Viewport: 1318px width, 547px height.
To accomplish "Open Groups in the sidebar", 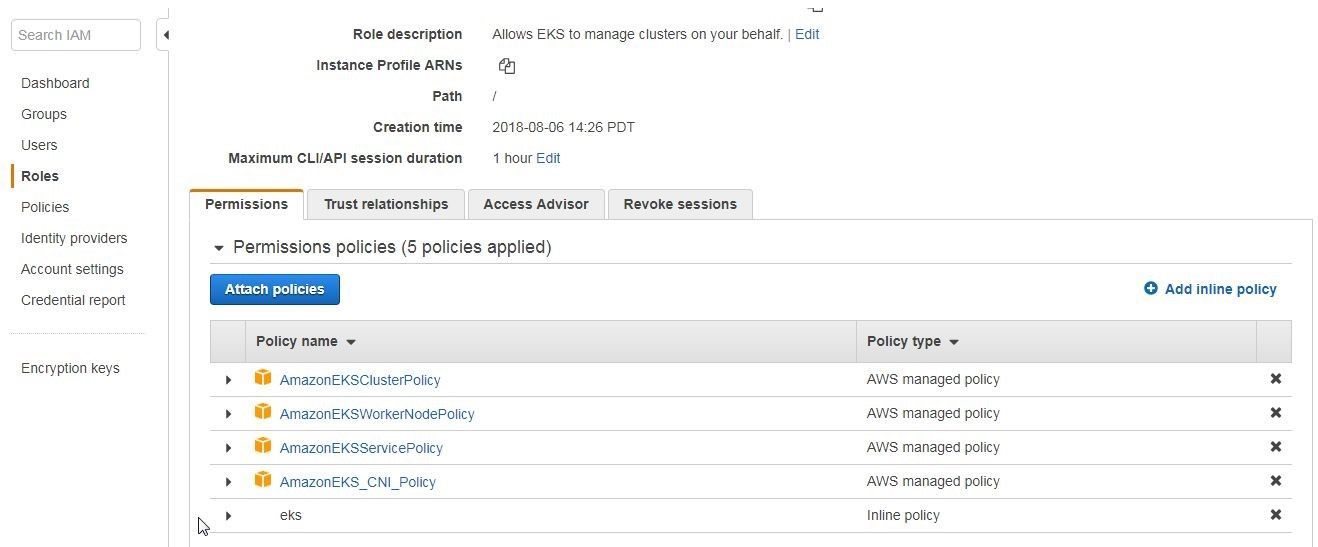I will [x=44, y=114].
